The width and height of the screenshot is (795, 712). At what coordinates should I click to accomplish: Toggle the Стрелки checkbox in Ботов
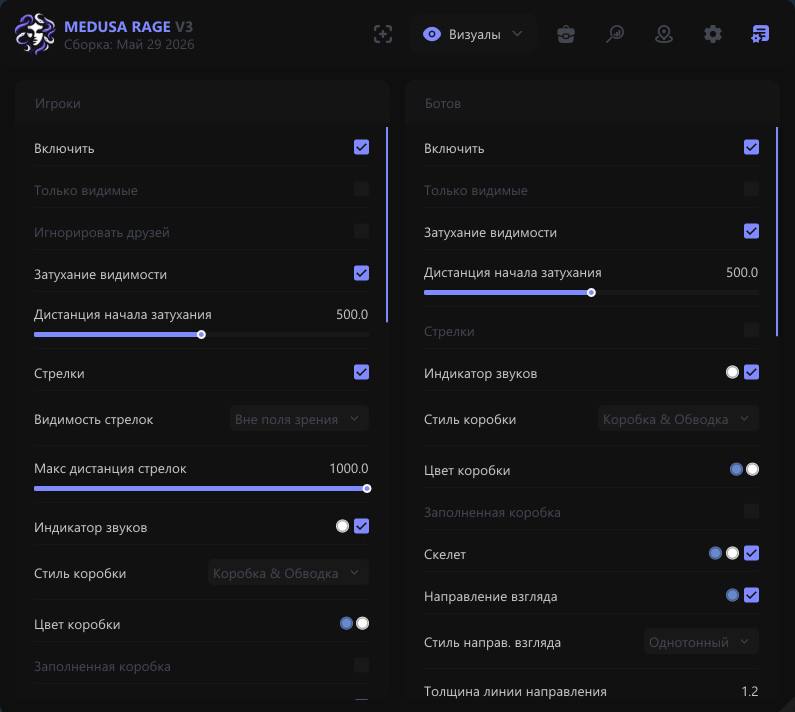coord(751,331)
